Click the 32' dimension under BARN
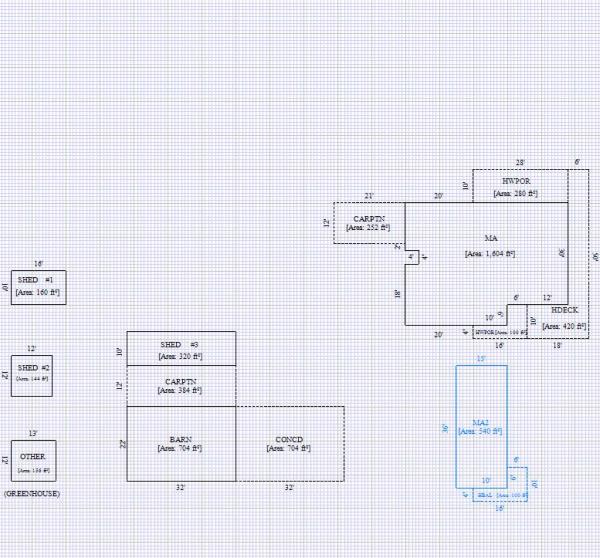 tap(181, 488)
